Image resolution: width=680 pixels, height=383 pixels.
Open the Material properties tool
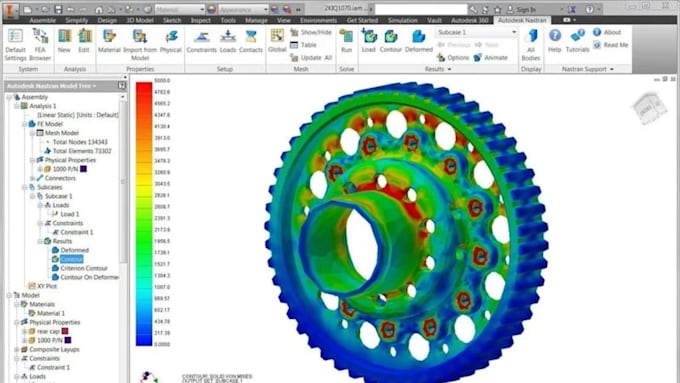tap(109, 41)
